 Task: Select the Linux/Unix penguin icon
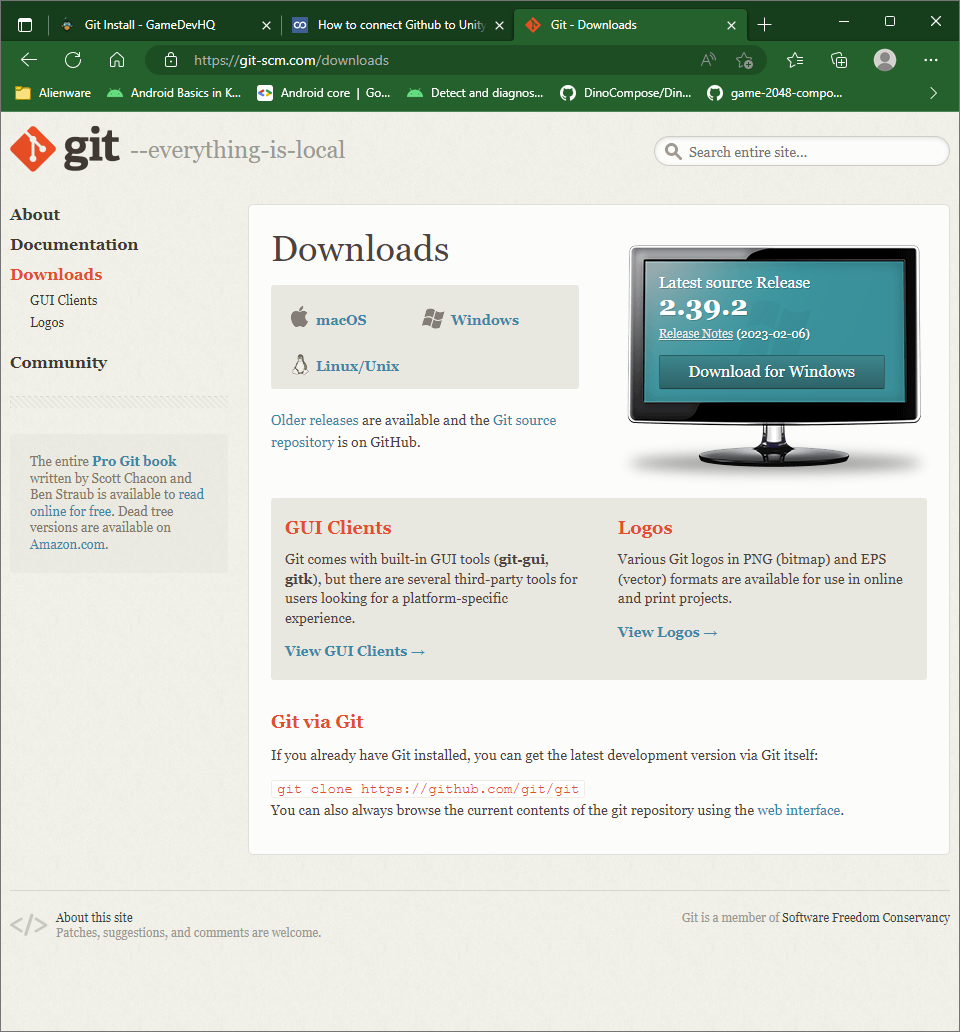coord(300,364)
